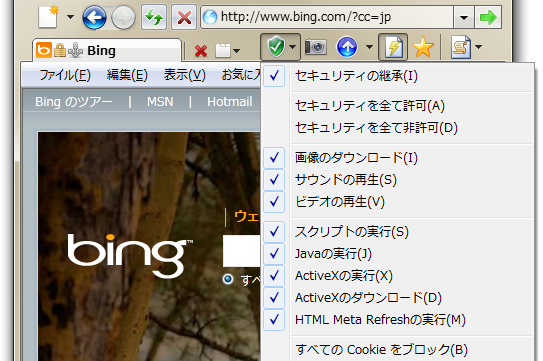Click the camera snapshot icon
Viewport: 543px width, 361px height.
315,47
